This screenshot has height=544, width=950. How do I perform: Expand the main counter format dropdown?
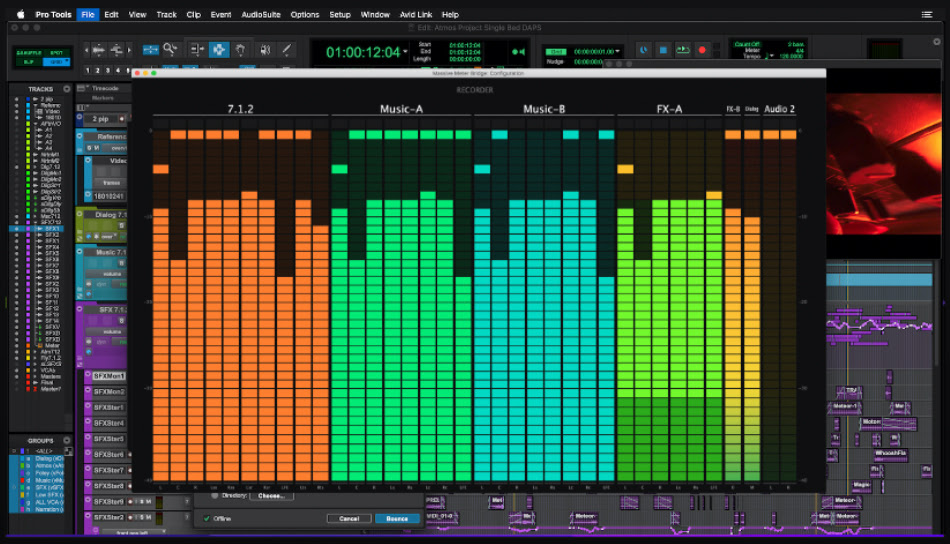point(405,51)
